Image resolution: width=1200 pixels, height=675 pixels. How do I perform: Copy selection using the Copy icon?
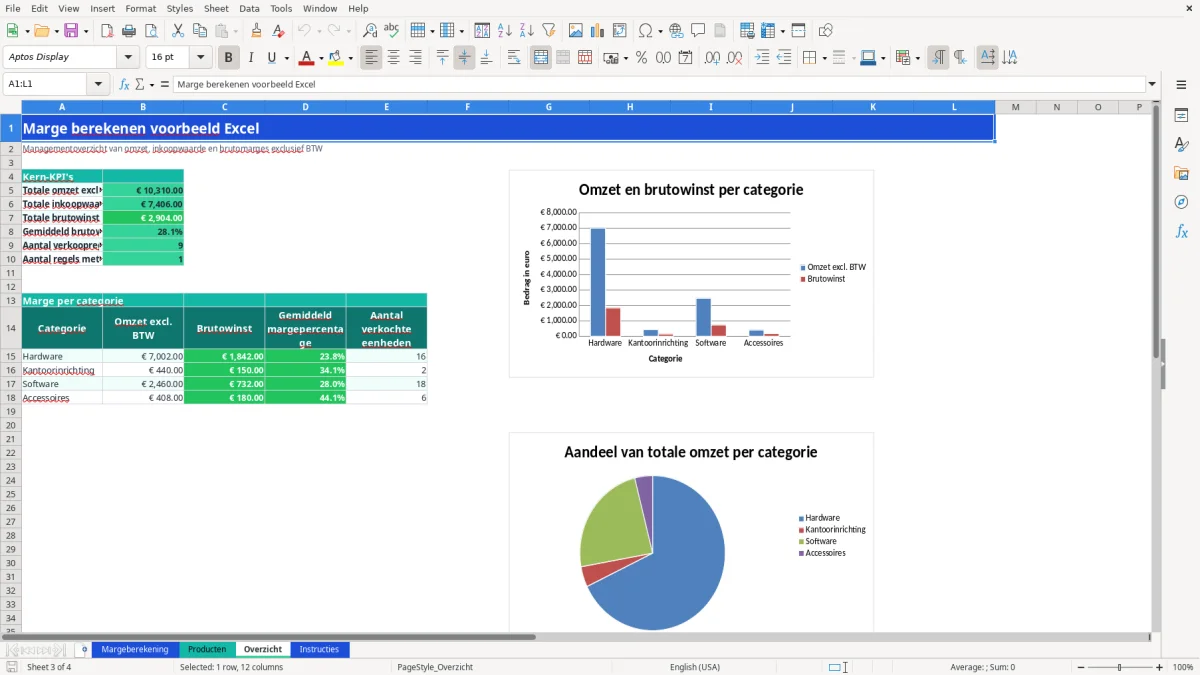pyautogui.click(x=200, y=31)
